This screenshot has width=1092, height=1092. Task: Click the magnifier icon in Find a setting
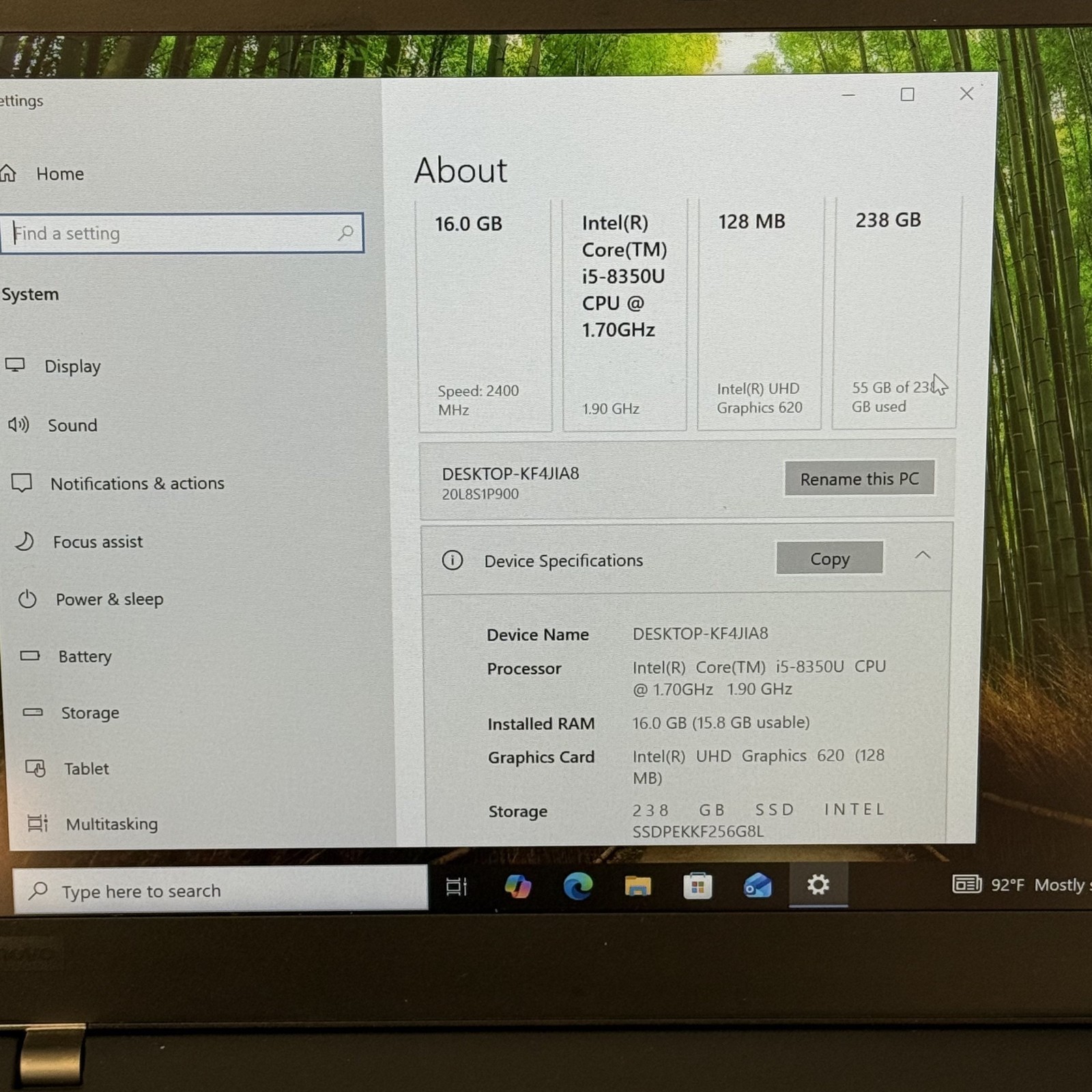click(345, 233)
